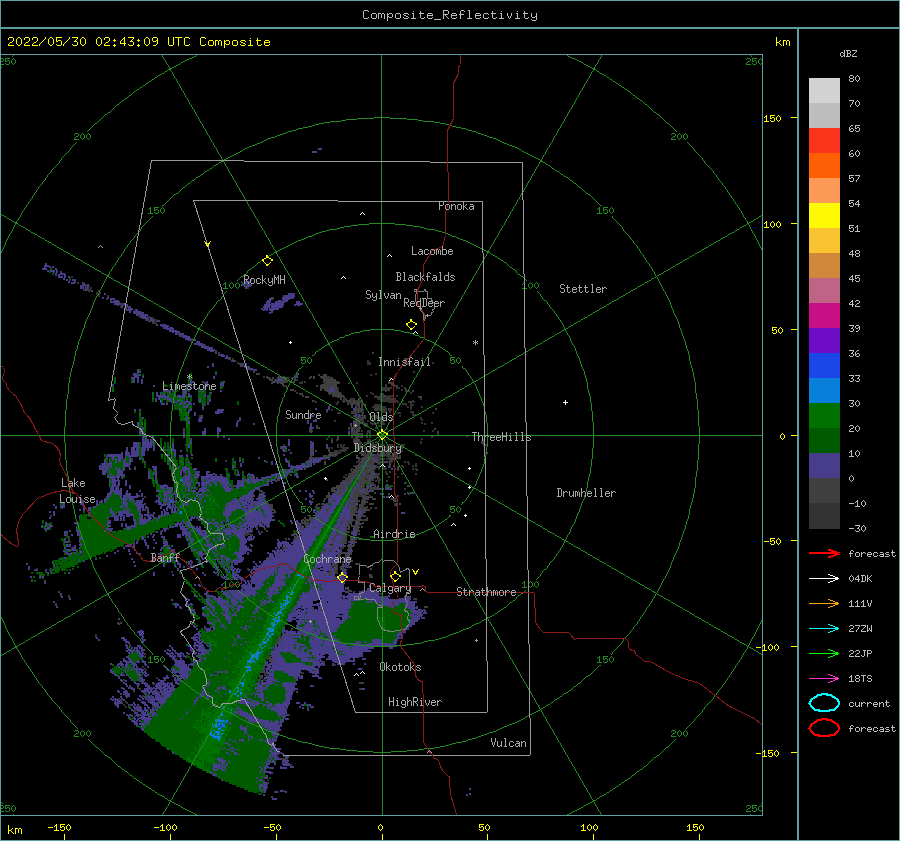The width and height of the screenshot is (900, 841).
Task: Click the magenta 18TS arrow icon
Action: (x=824, y=679)
